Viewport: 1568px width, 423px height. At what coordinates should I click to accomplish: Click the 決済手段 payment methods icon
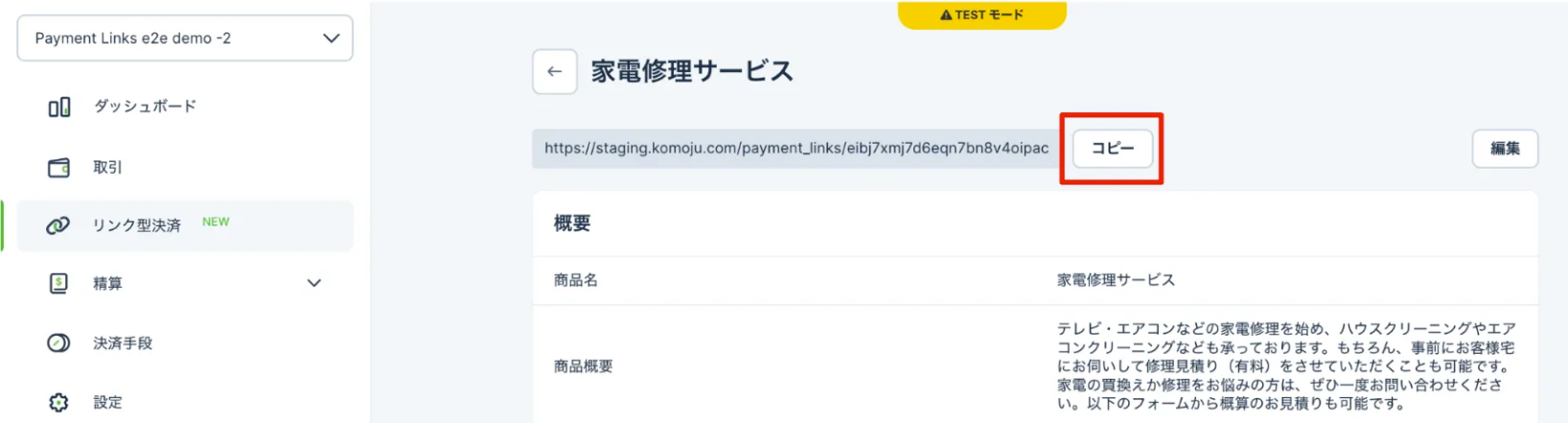[x=58, y=343]
